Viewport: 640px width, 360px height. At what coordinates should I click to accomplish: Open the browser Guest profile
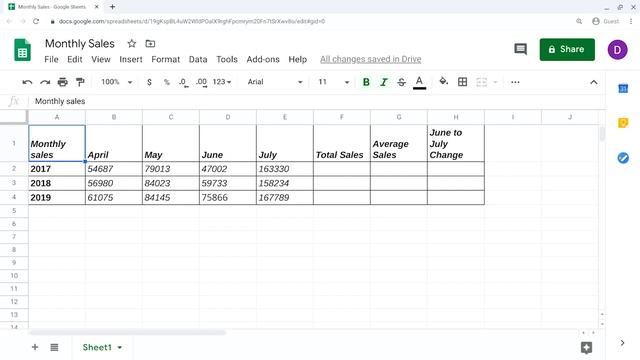click(x=605, y=21)
